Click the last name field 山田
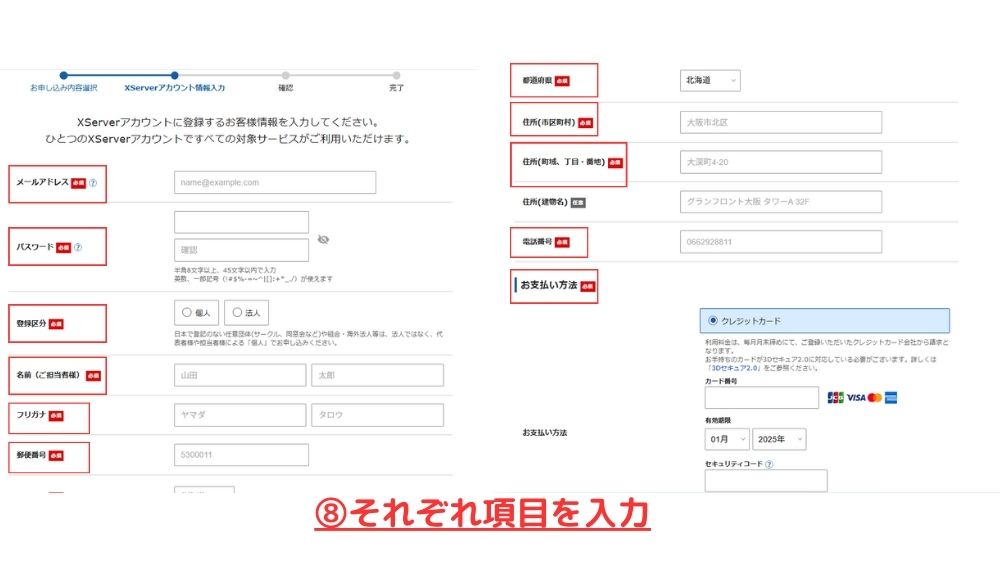1000x562 pixels. (x=240, y=375)
